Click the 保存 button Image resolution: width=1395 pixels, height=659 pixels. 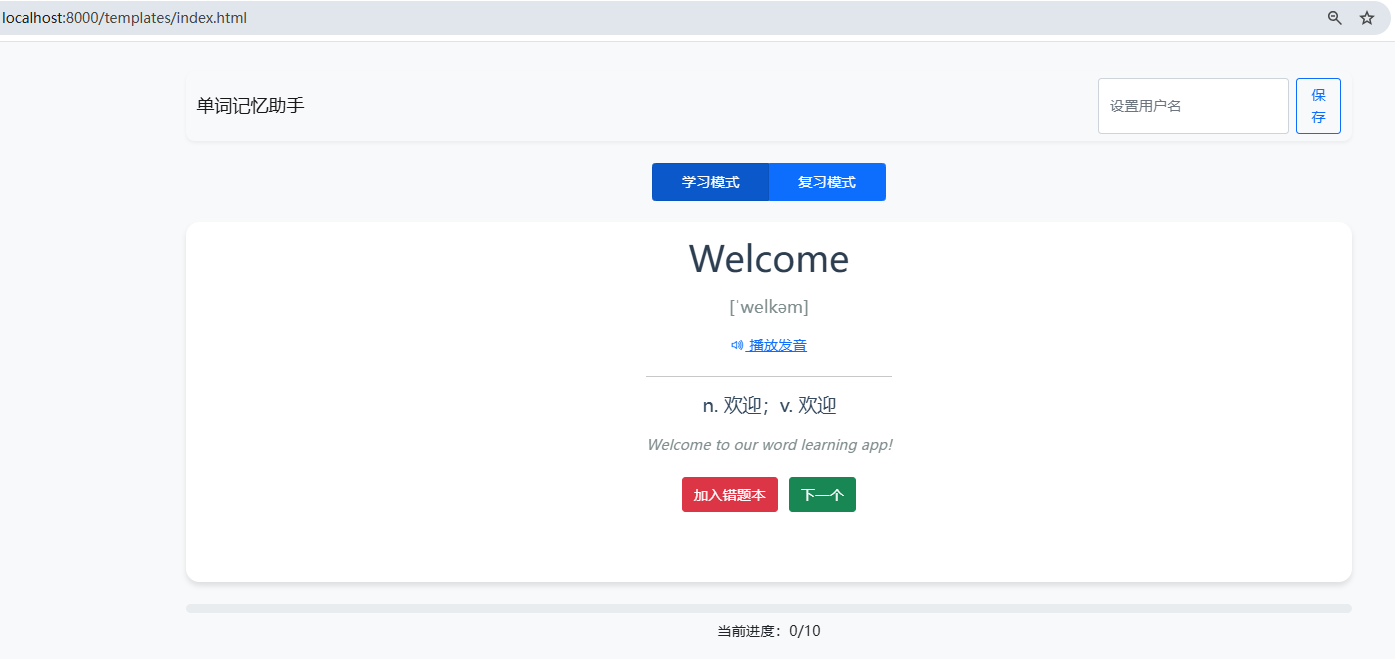pyautogui.click(x=1318, y=106)
